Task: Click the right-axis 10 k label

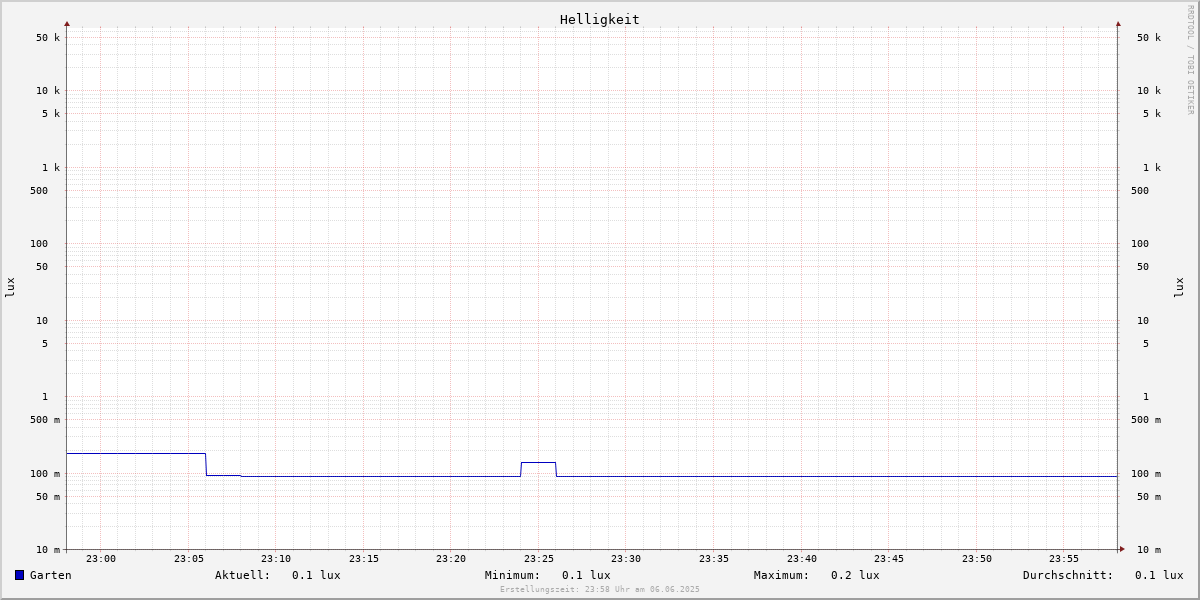Action: pyautogui.click(x=1149, y=91)
